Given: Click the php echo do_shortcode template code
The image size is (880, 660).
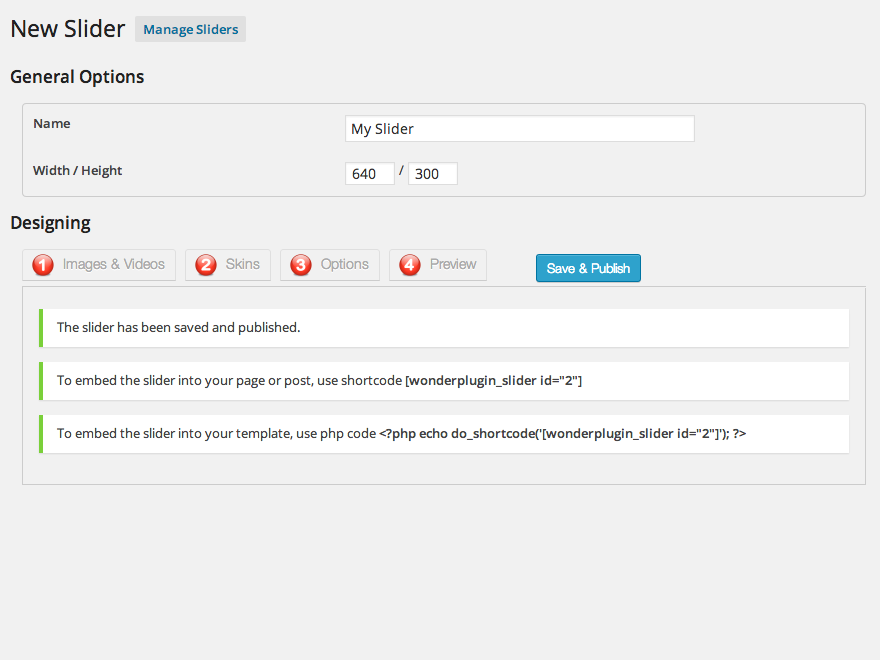Looking at the screenshot, I should [563, 433].
